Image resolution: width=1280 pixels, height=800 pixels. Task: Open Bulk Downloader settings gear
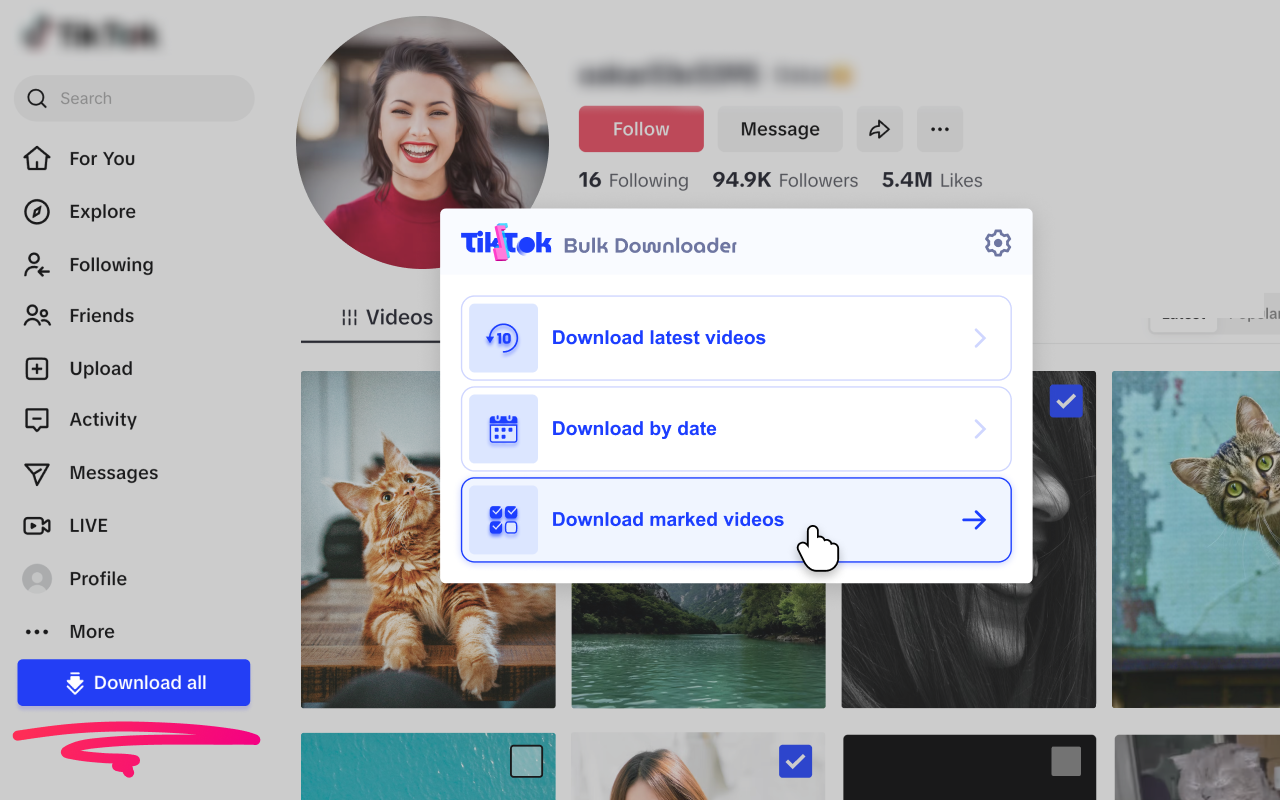998,243
